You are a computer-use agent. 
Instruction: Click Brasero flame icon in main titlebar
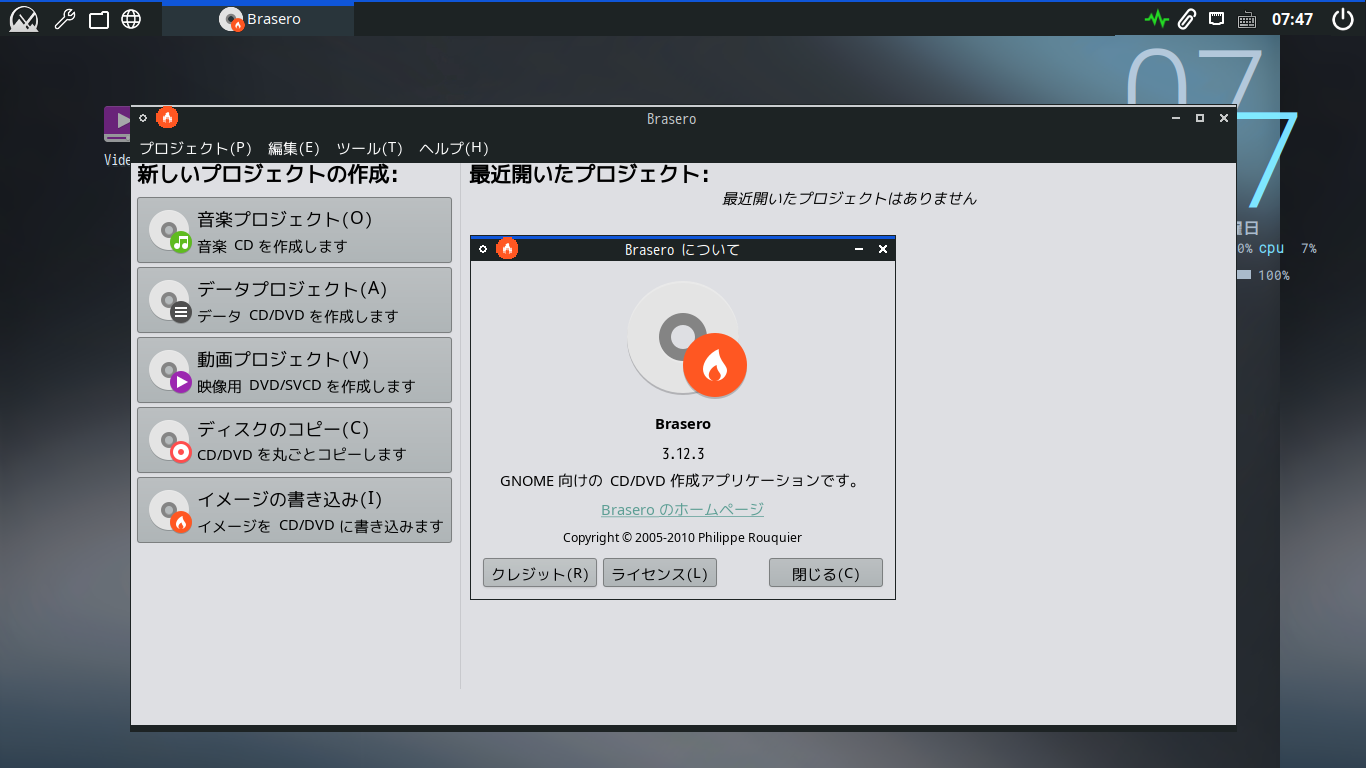167,118
